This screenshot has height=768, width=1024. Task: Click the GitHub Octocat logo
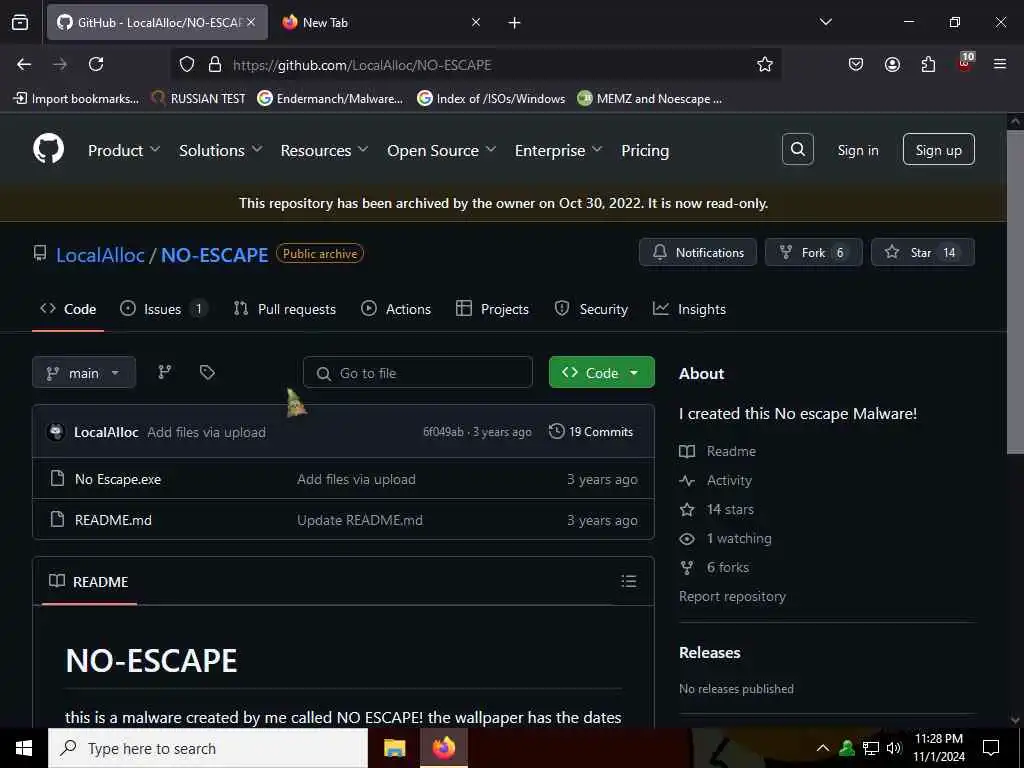coord(49,150)
